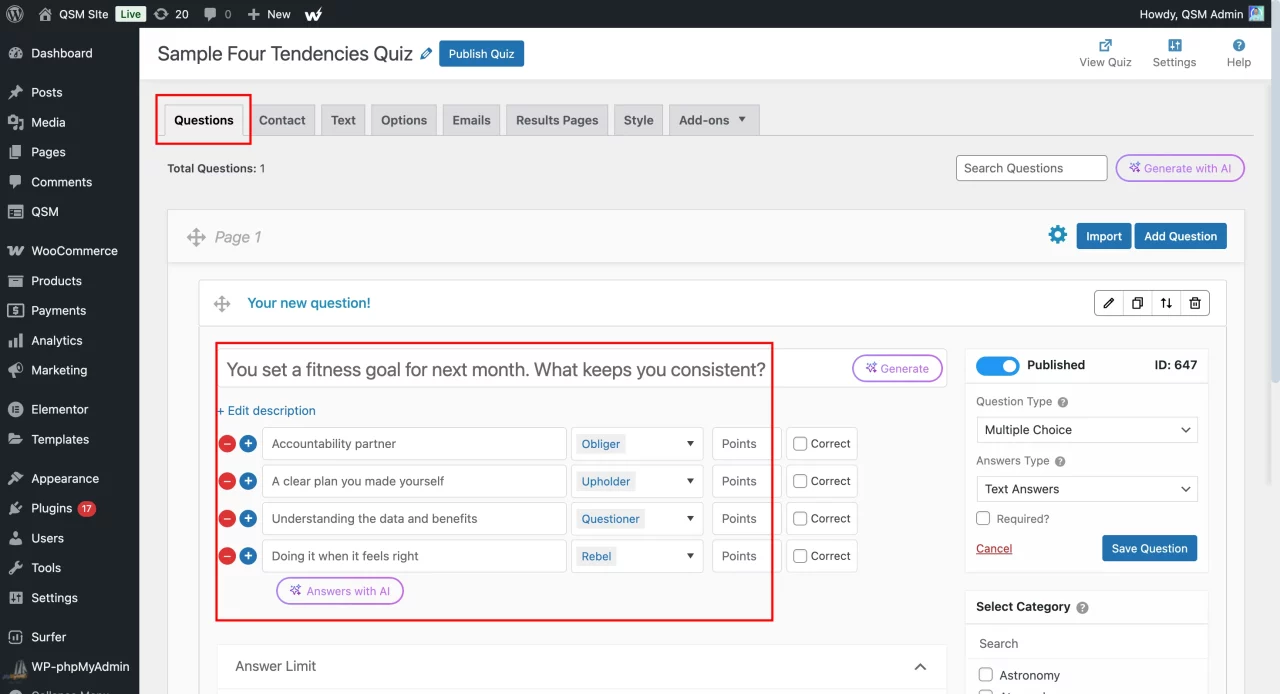1280x694 pixels.
Task: Click the duplicate question icon
Action: (x=1137, y=303)
